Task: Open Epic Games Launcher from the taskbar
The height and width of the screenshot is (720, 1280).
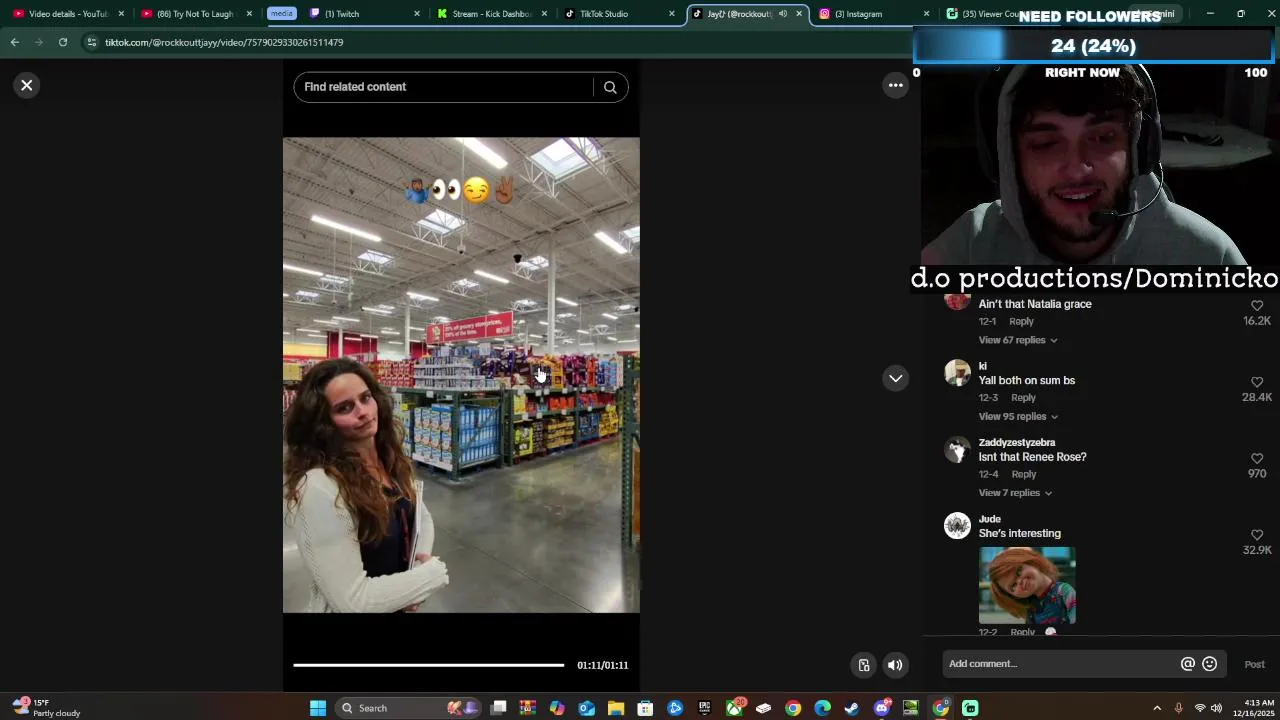Action: pyautogui.click(x=704, y=708)
